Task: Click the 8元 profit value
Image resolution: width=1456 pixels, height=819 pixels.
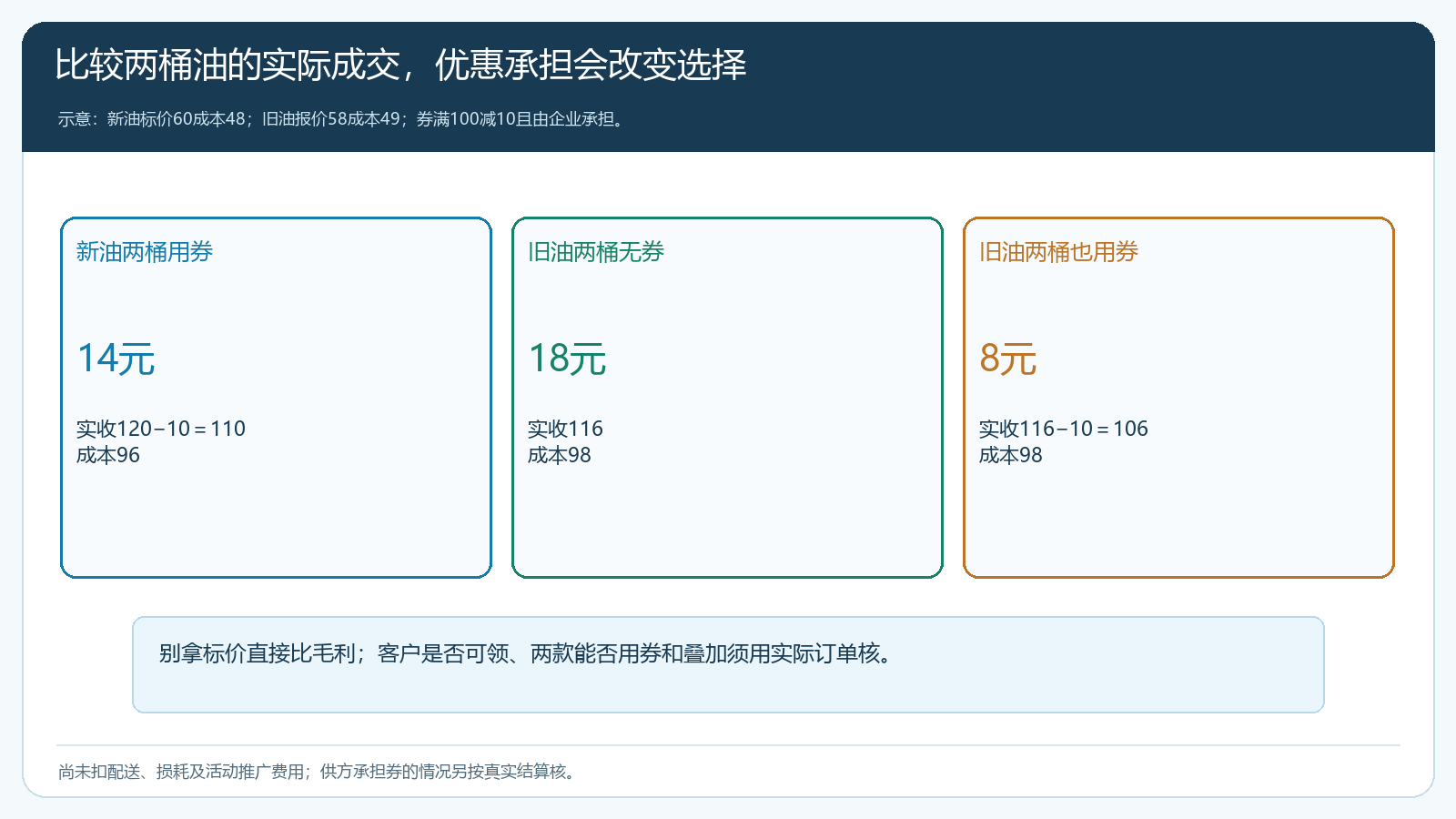Action: (x=1008, y=359)
